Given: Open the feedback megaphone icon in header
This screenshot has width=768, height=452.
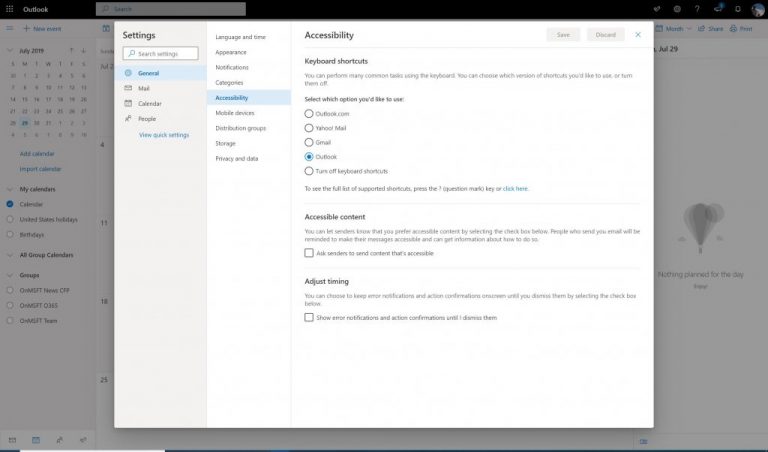Looking at the screenshot, I should (718, 9).
